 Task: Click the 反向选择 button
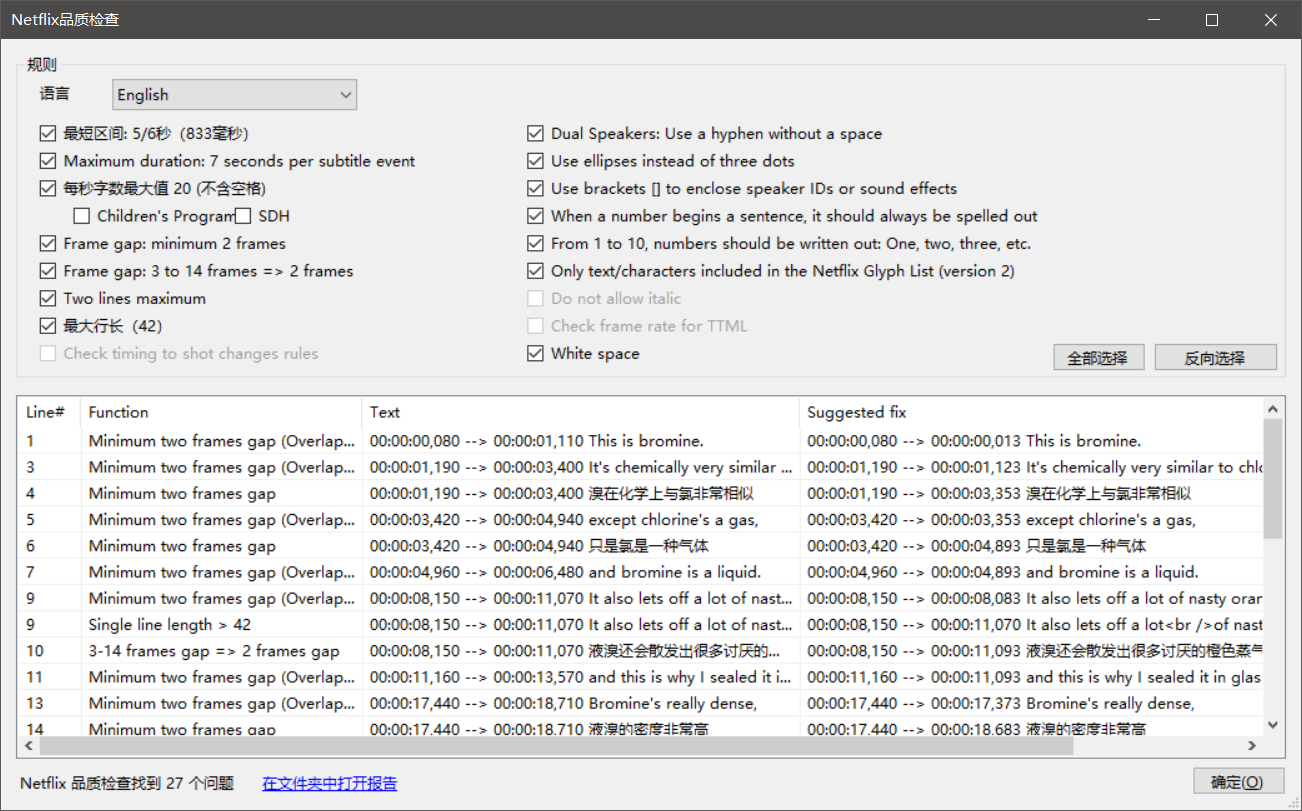tap(1215, 356)
